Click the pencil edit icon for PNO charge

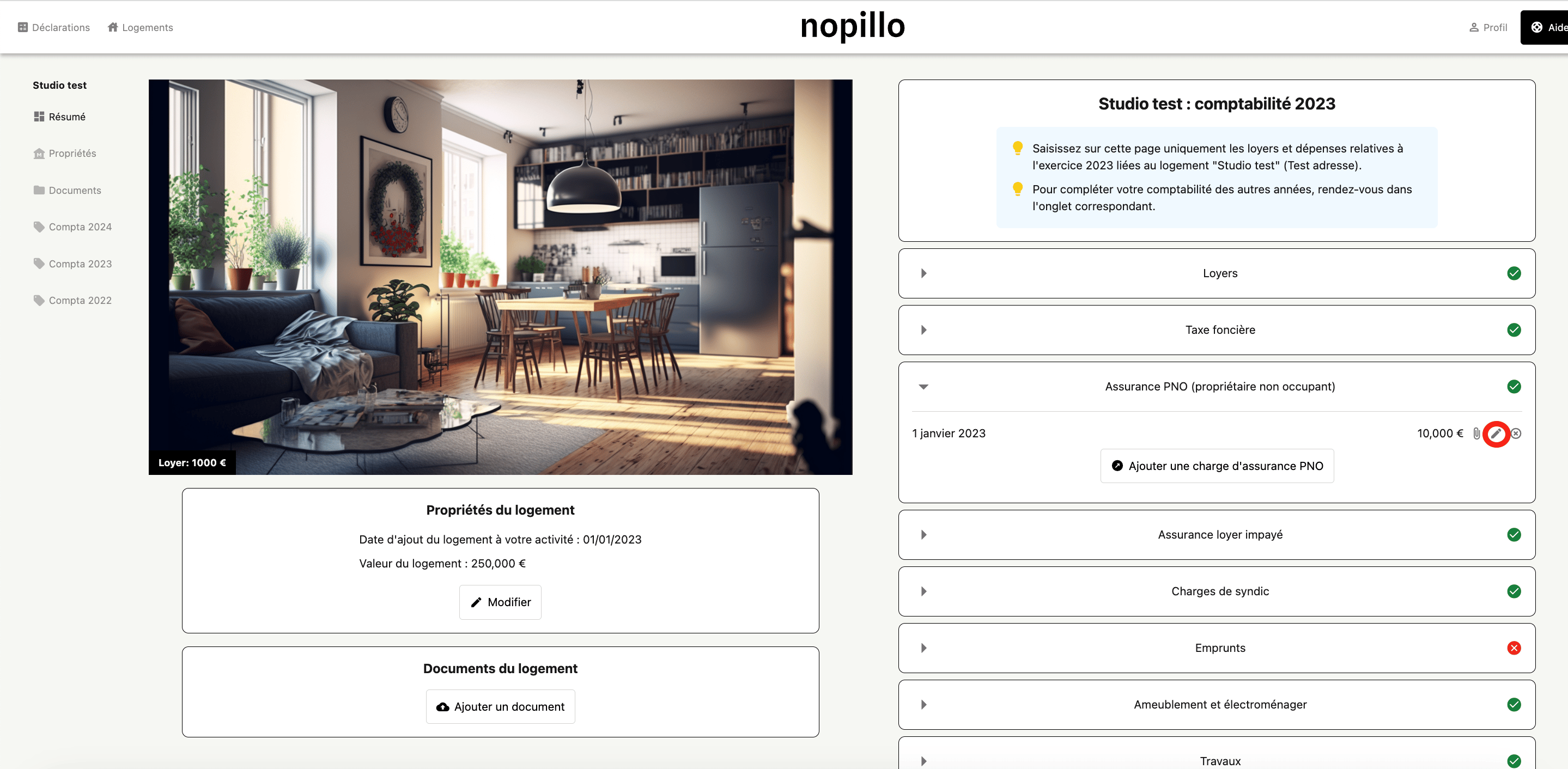coord(1496,434)
